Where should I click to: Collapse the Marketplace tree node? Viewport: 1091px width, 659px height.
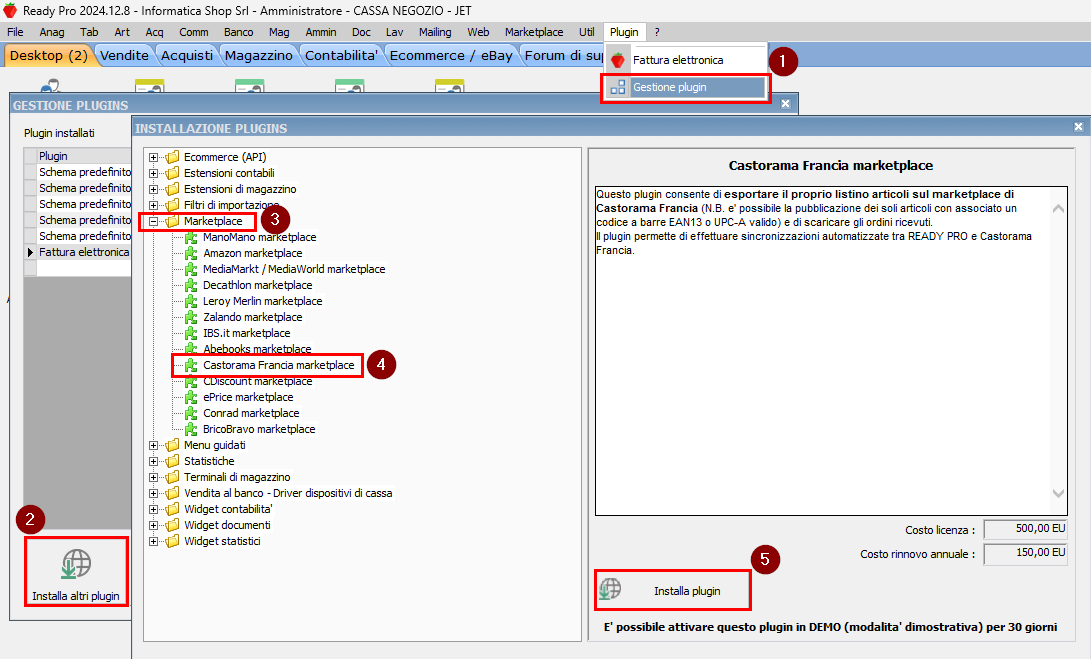tap(153, 221)
